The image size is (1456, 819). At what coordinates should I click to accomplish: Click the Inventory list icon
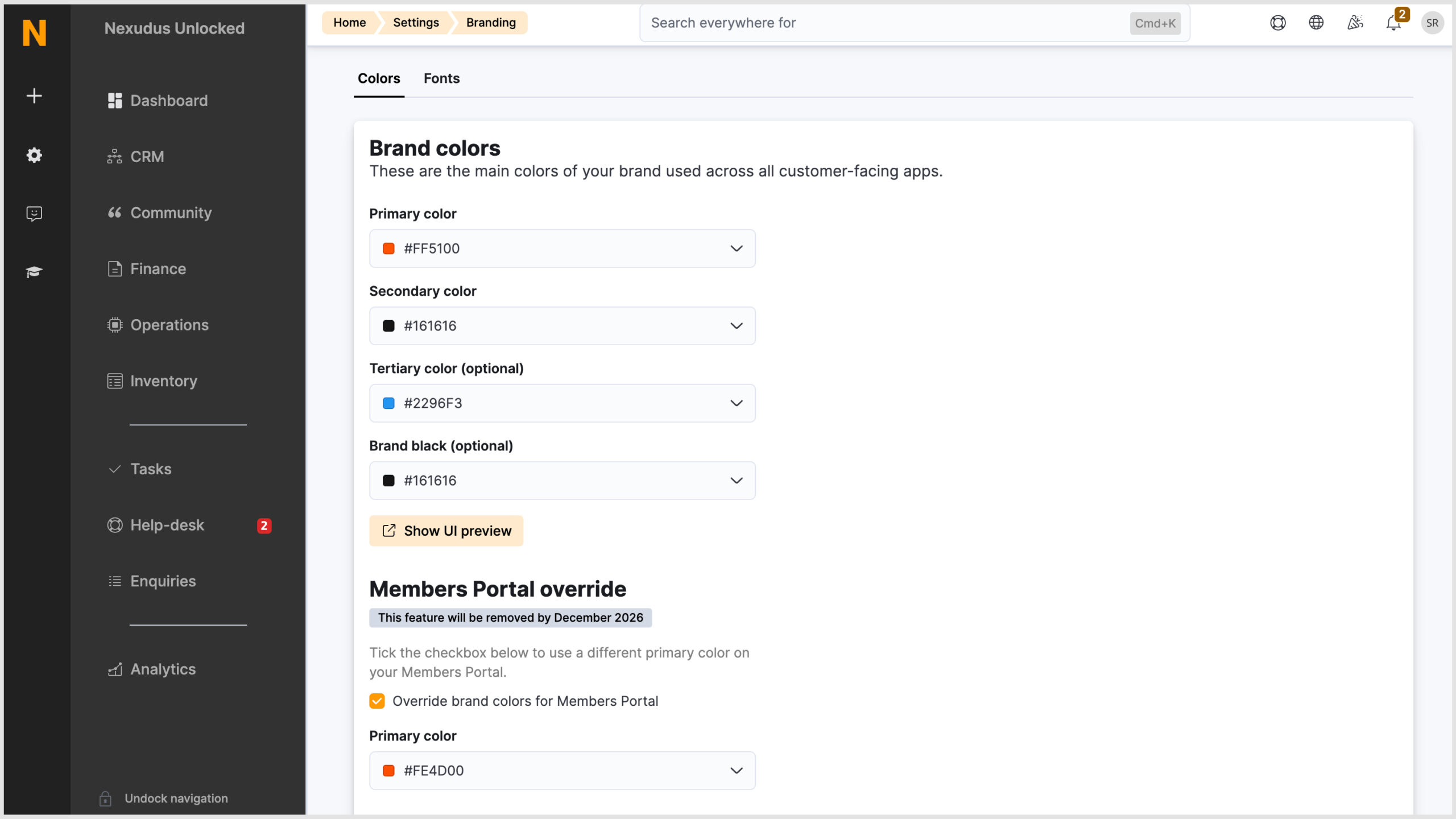115,381
